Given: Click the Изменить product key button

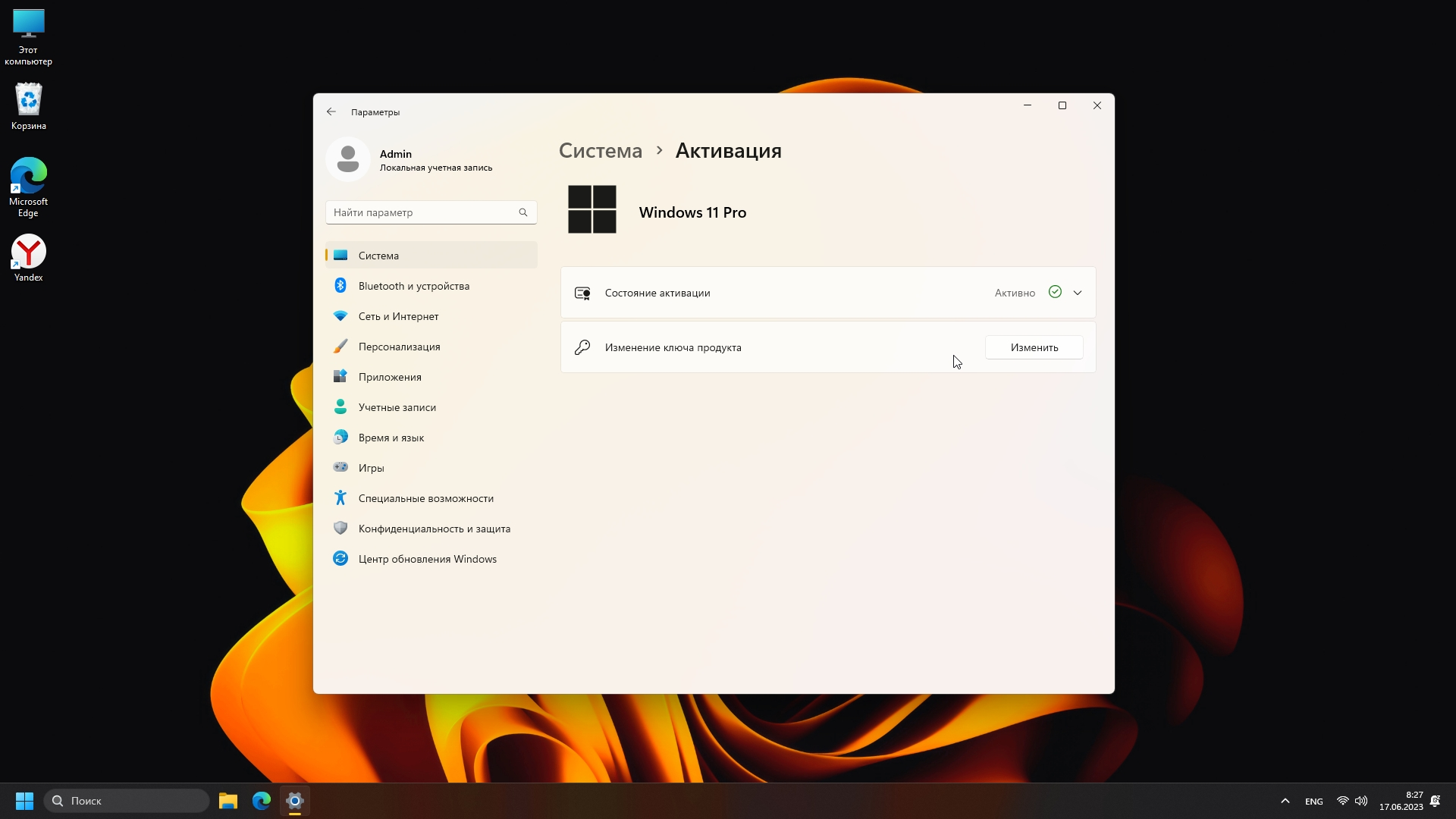Looking at the screenshot, I should [x=1034, y=347].
